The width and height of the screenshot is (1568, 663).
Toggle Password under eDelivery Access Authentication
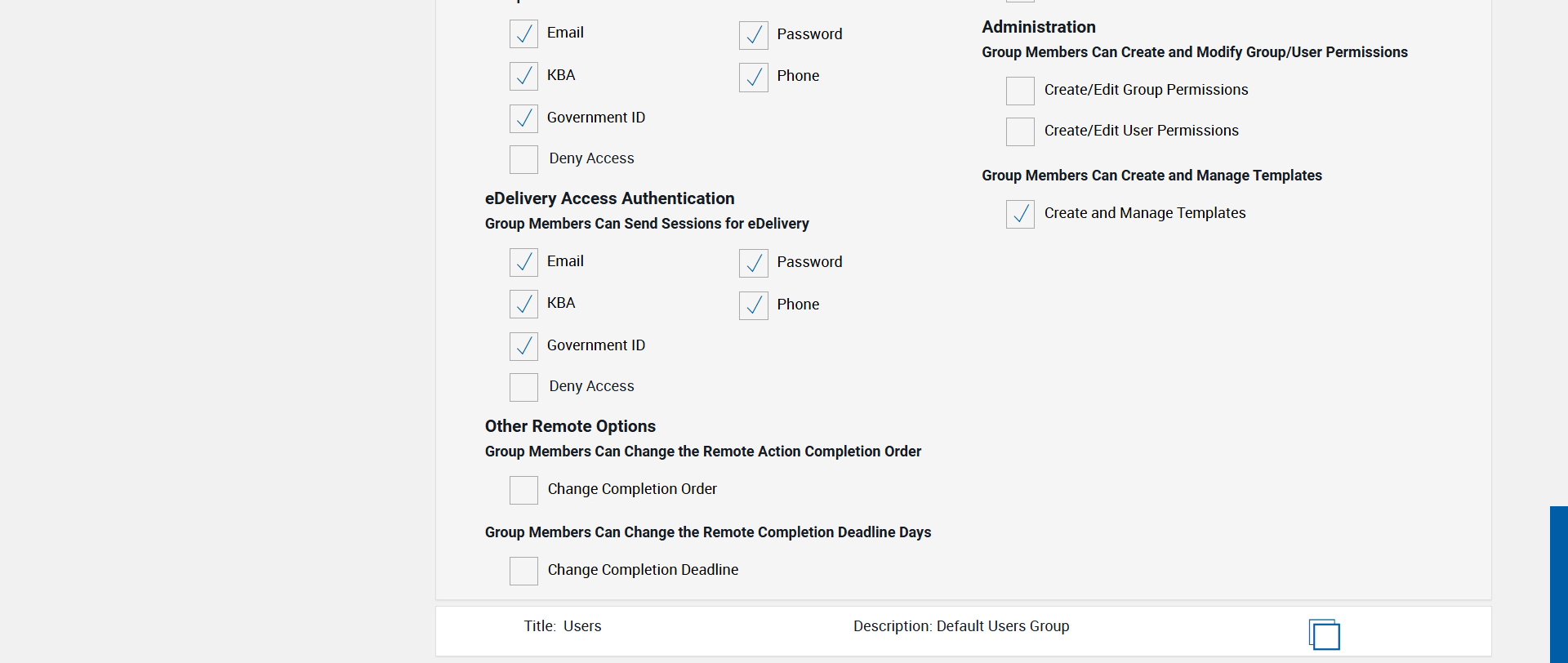tap(754, 263)
